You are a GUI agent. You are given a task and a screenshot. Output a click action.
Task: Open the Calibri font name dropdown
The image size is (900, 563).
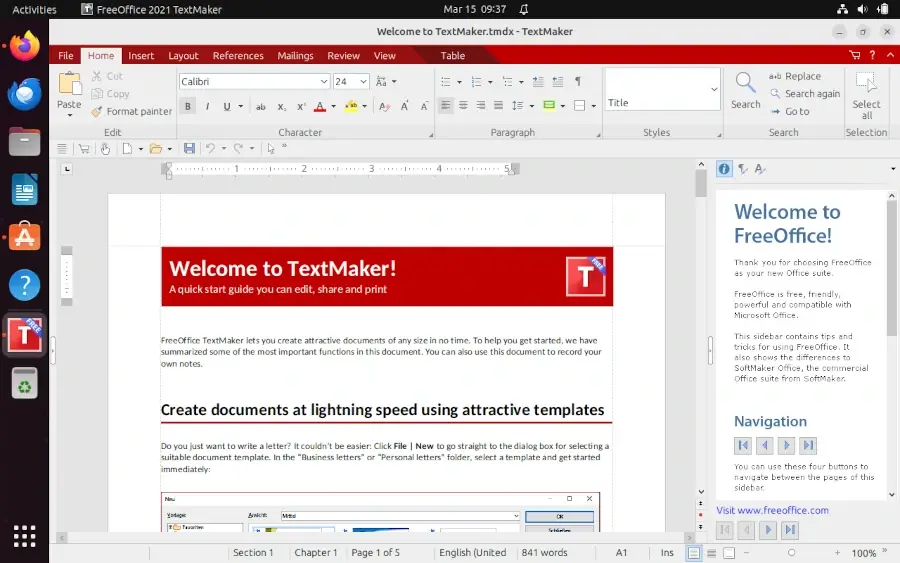point(323,81)
